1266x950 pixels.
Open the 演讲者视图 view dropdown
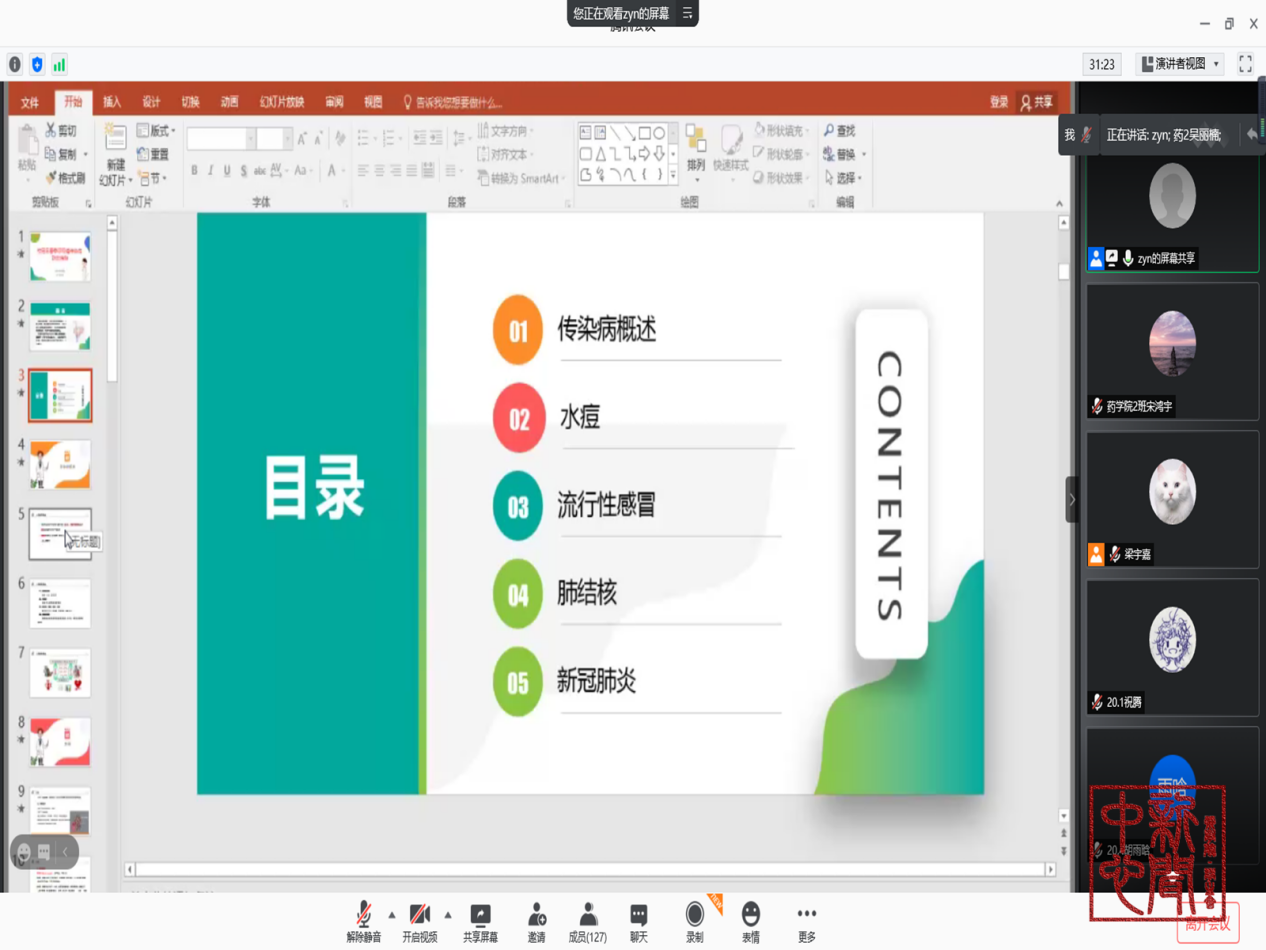coord(1181,64)
